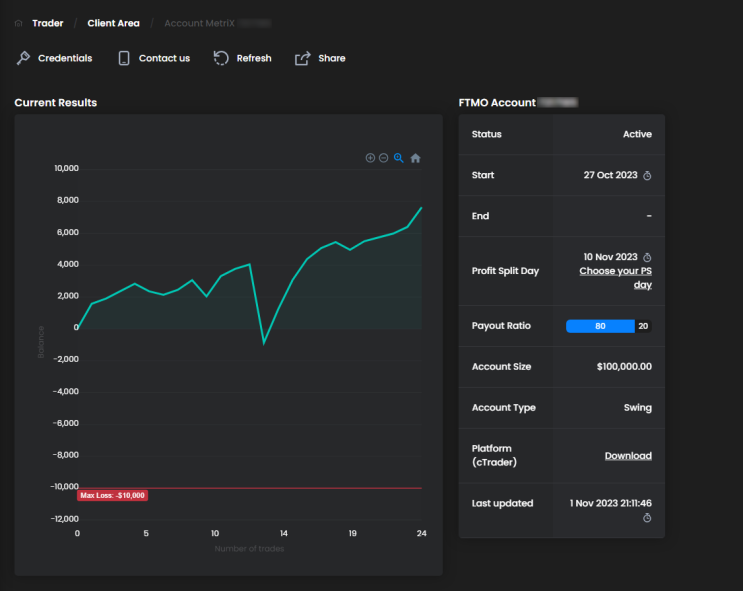Click the Contact us phone icon
Viewport: 743px width, 591px height.
124,58
